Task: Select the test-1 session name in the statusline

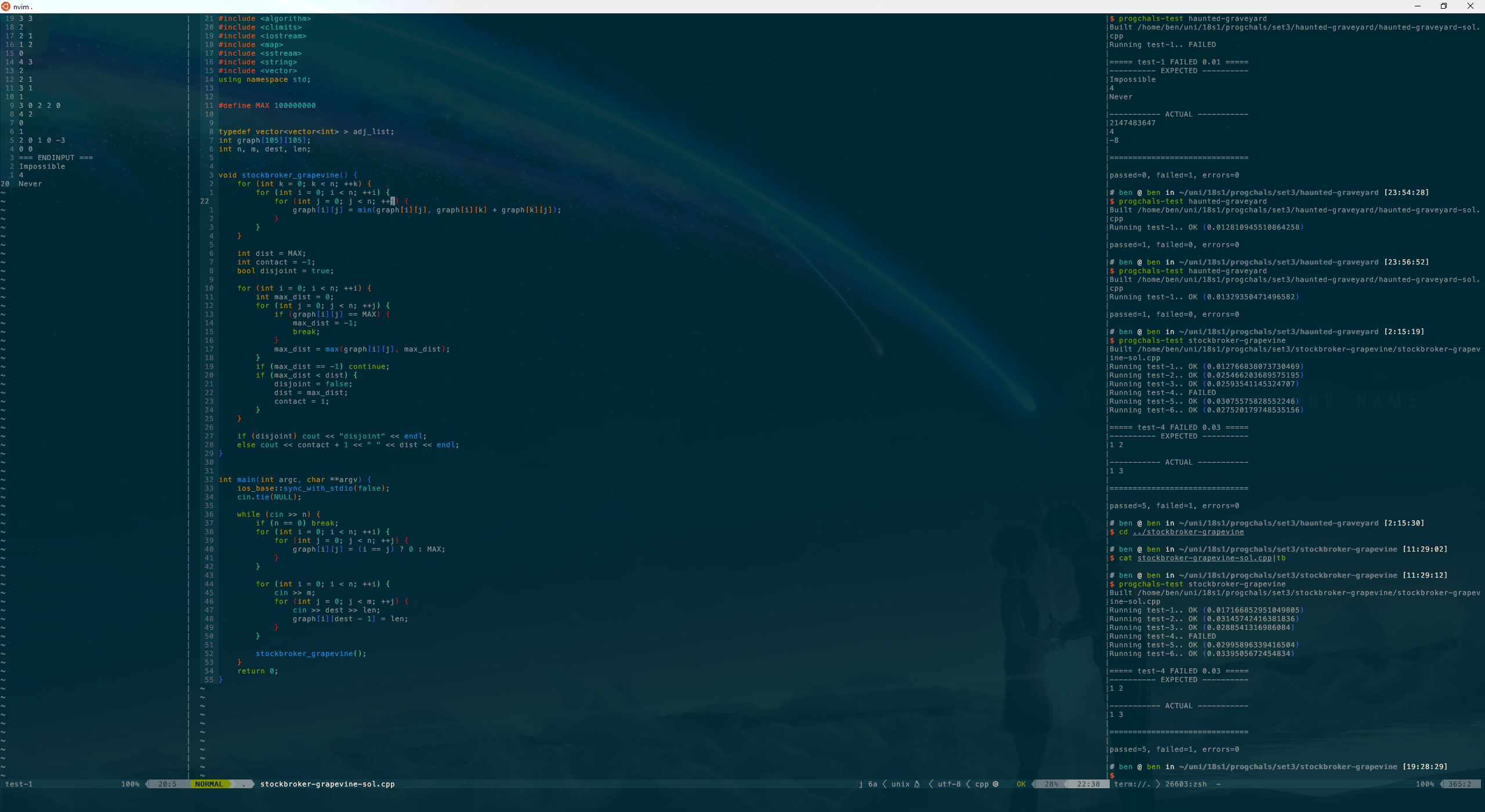Action: point(19,784)
